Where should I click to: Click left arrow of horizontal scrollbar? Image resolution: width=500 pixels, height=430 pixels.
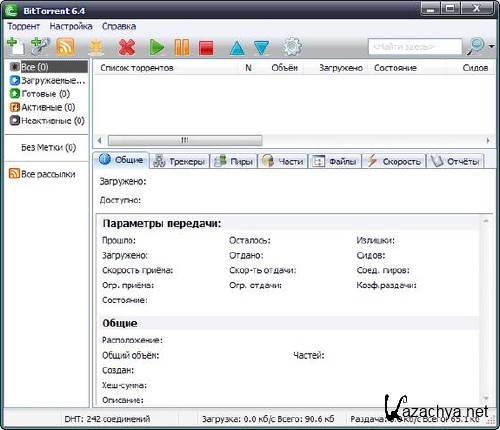coord(99,140)
